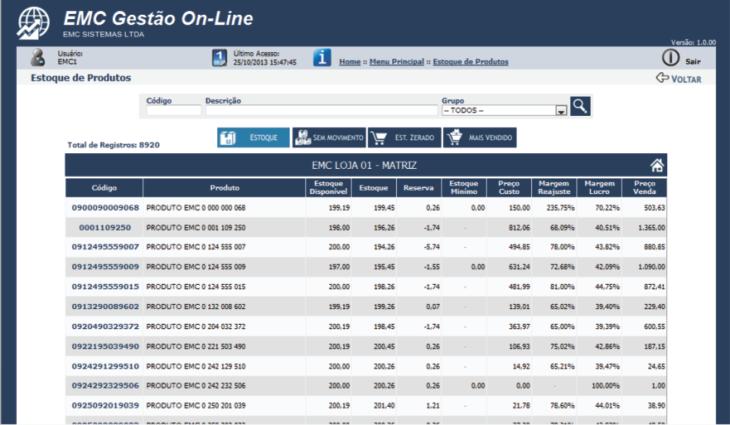
Task: Sort by Margem Reajuste column header
Action: (554, 188)
